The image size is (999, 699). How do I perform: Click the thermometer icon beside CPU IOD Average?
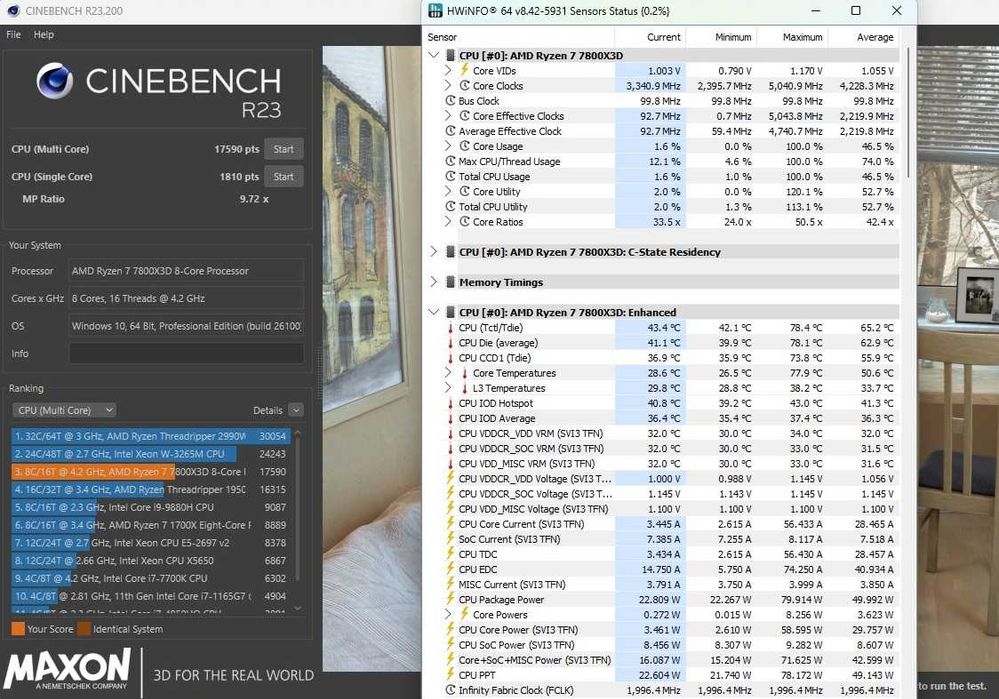click(x=450, y=419)
